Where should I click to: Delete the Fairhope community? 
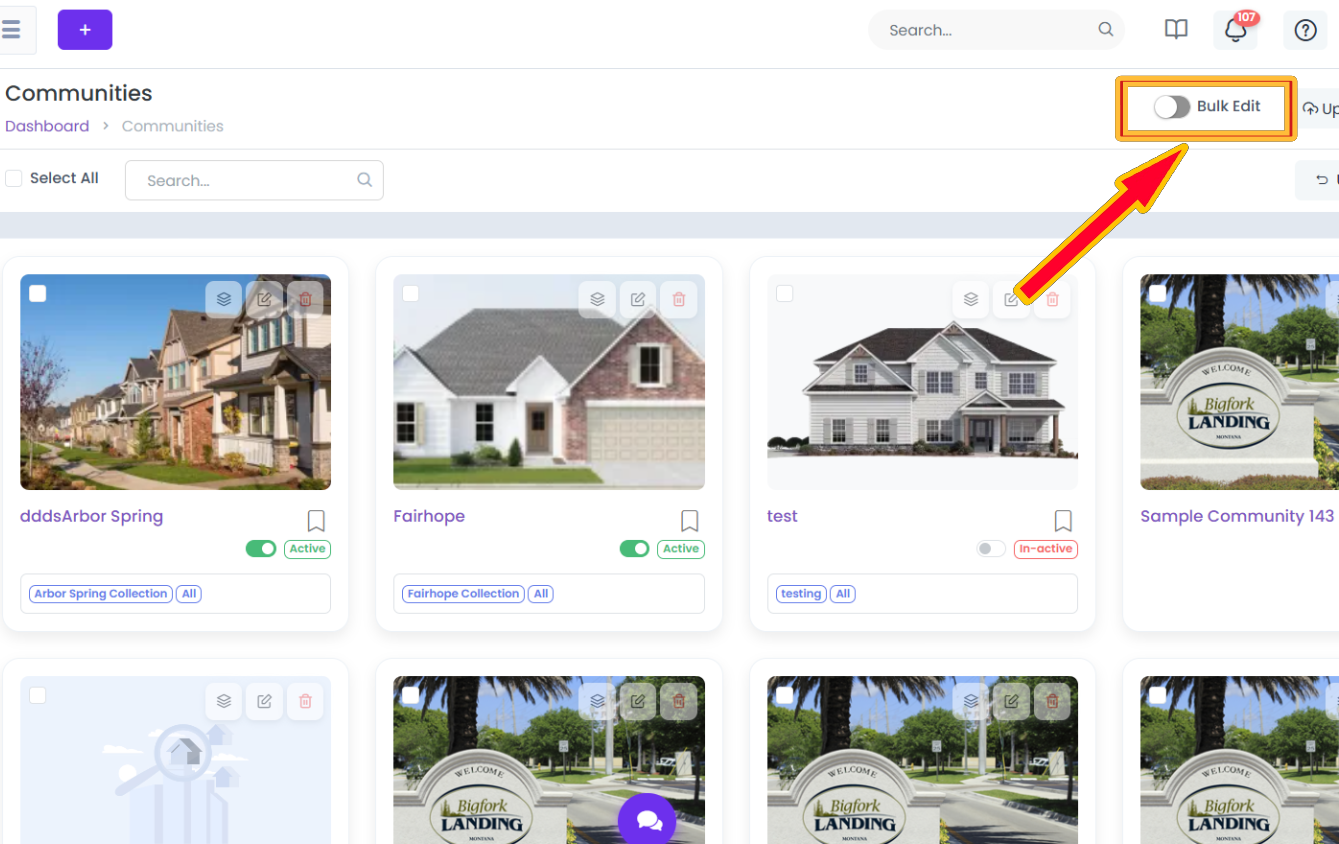(x=679, y=299)
